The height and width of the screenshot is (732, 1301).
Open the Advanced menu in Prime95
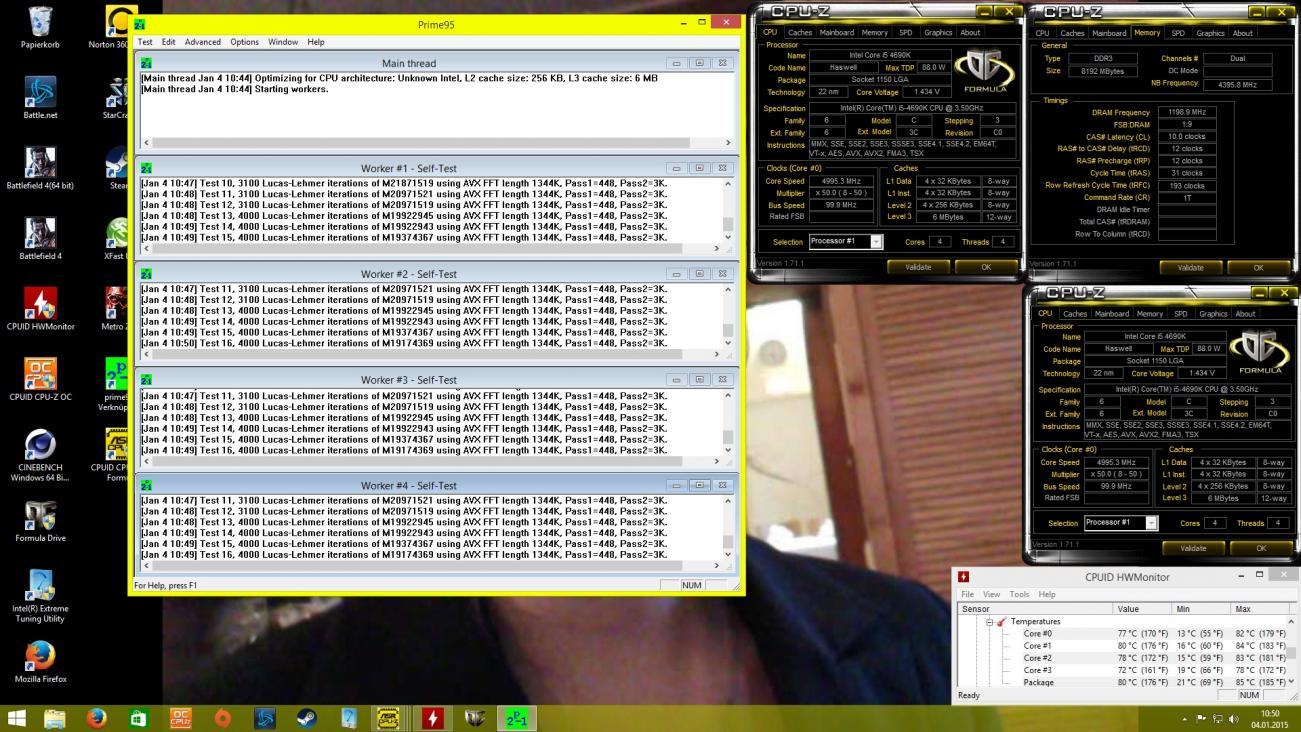[x=202, y=42]
